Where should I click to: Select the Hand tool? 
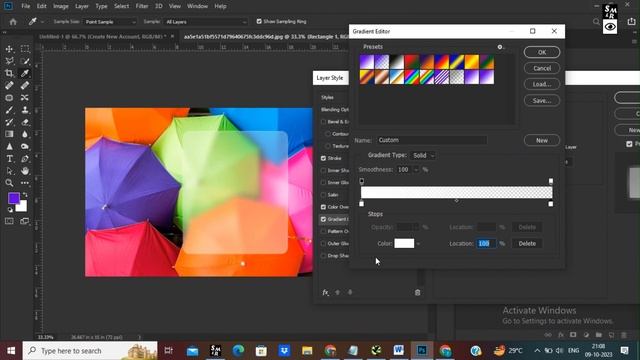25,171
